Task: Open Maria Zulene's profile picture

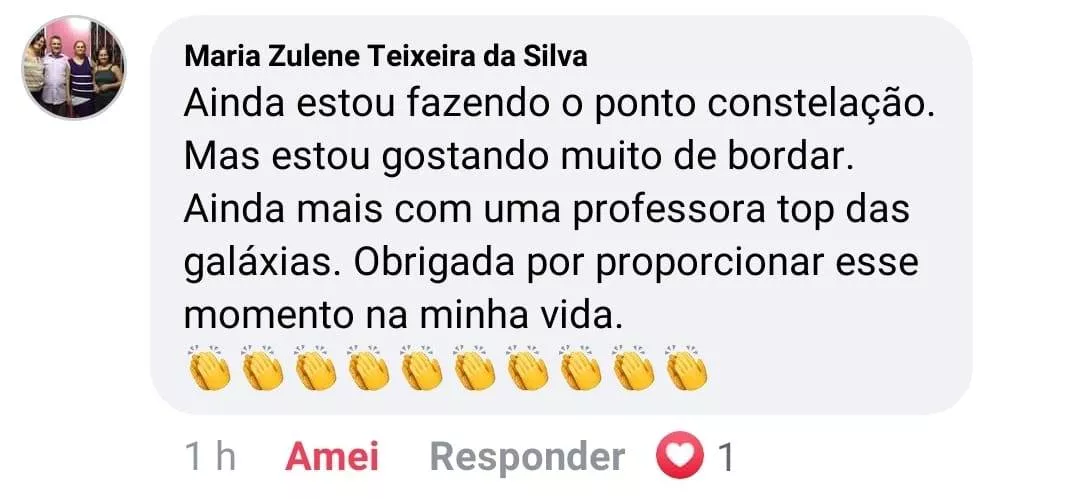Action: [x=74, y=68]
